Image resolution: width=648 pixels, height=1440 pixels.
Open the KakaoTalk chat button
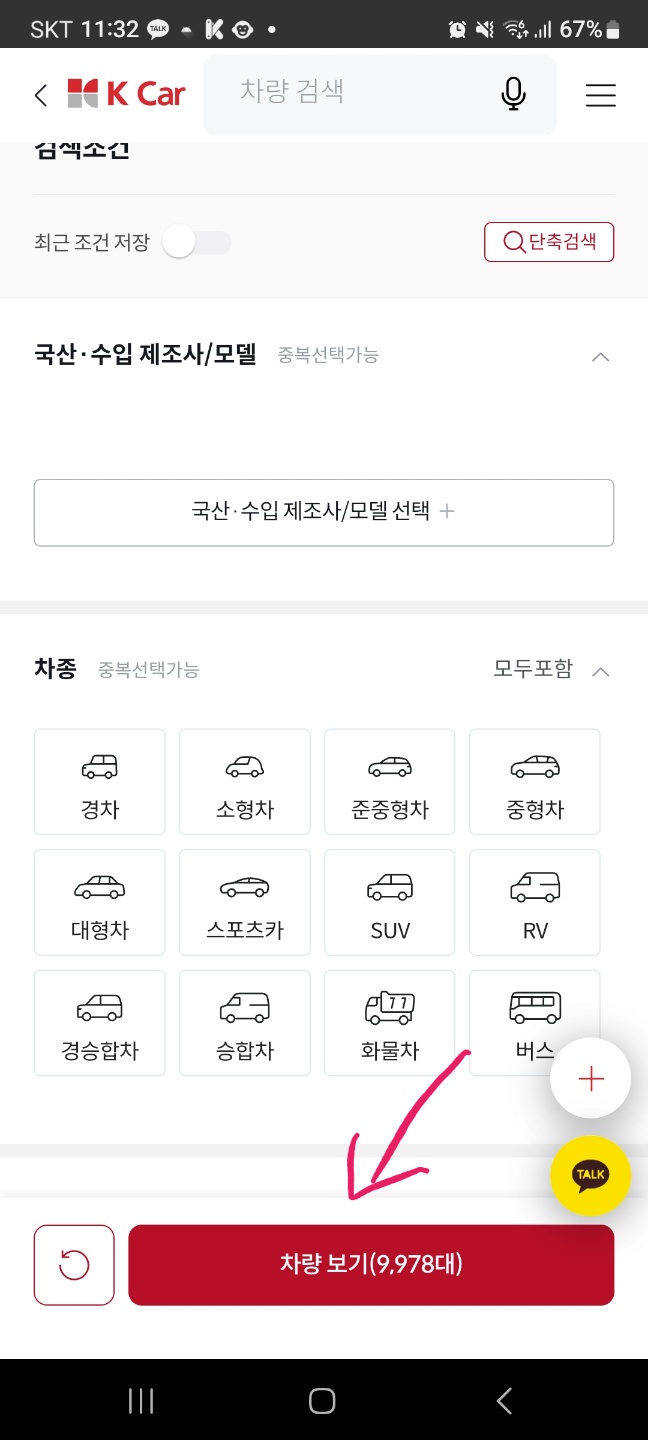tap(590, 1176)
